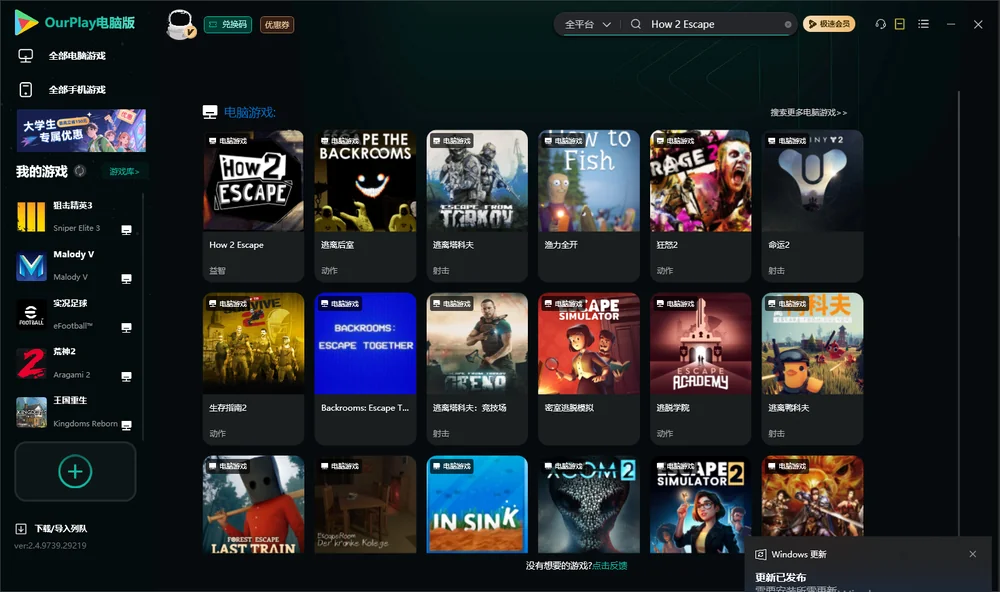Click Malody V game icon

coord(31,265)
